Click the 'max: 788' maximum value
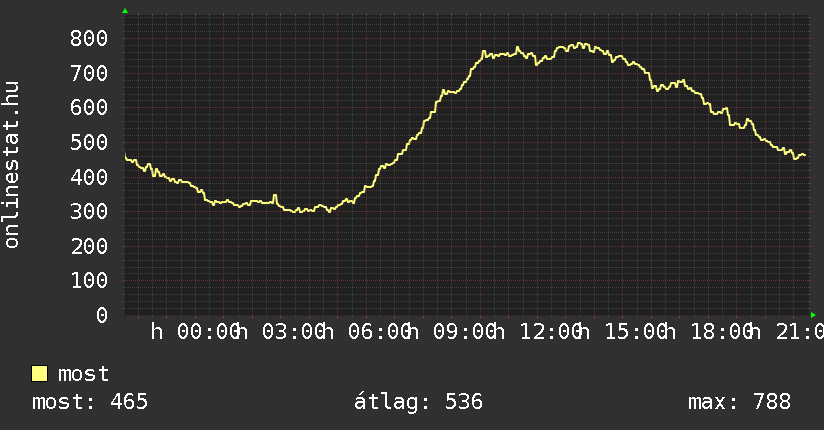The width and height of the screenshot is (824, 430). tap(739, 402)
